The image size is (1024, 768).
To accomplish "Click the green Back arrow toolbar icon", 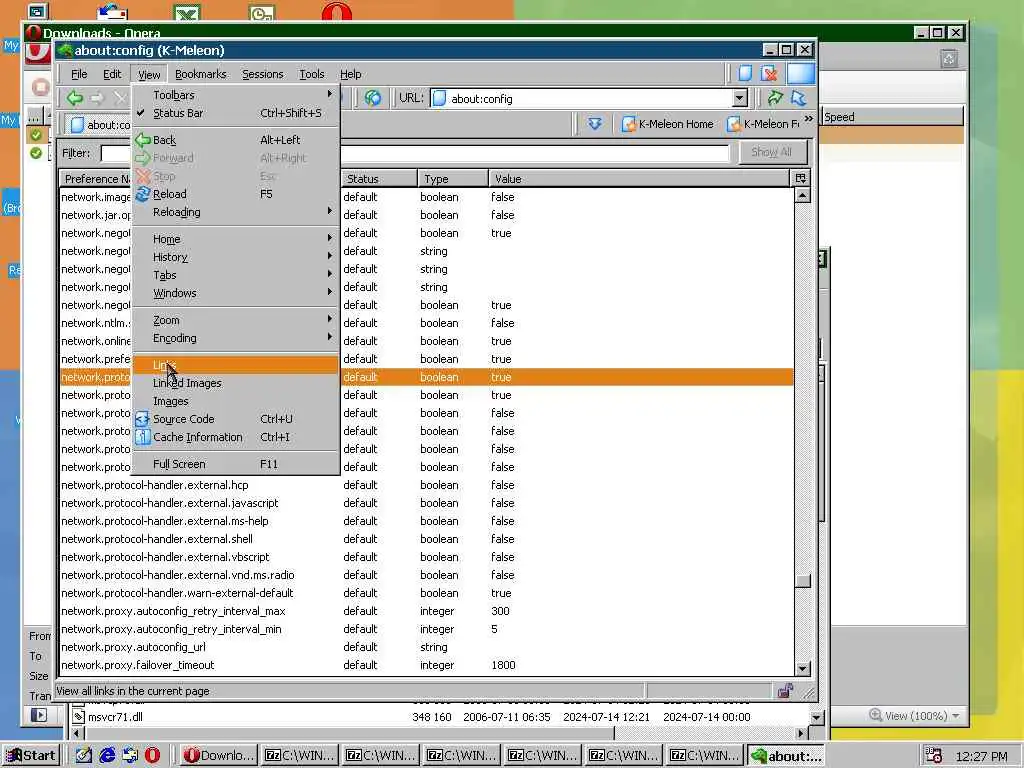I will [x=75, y=99].
